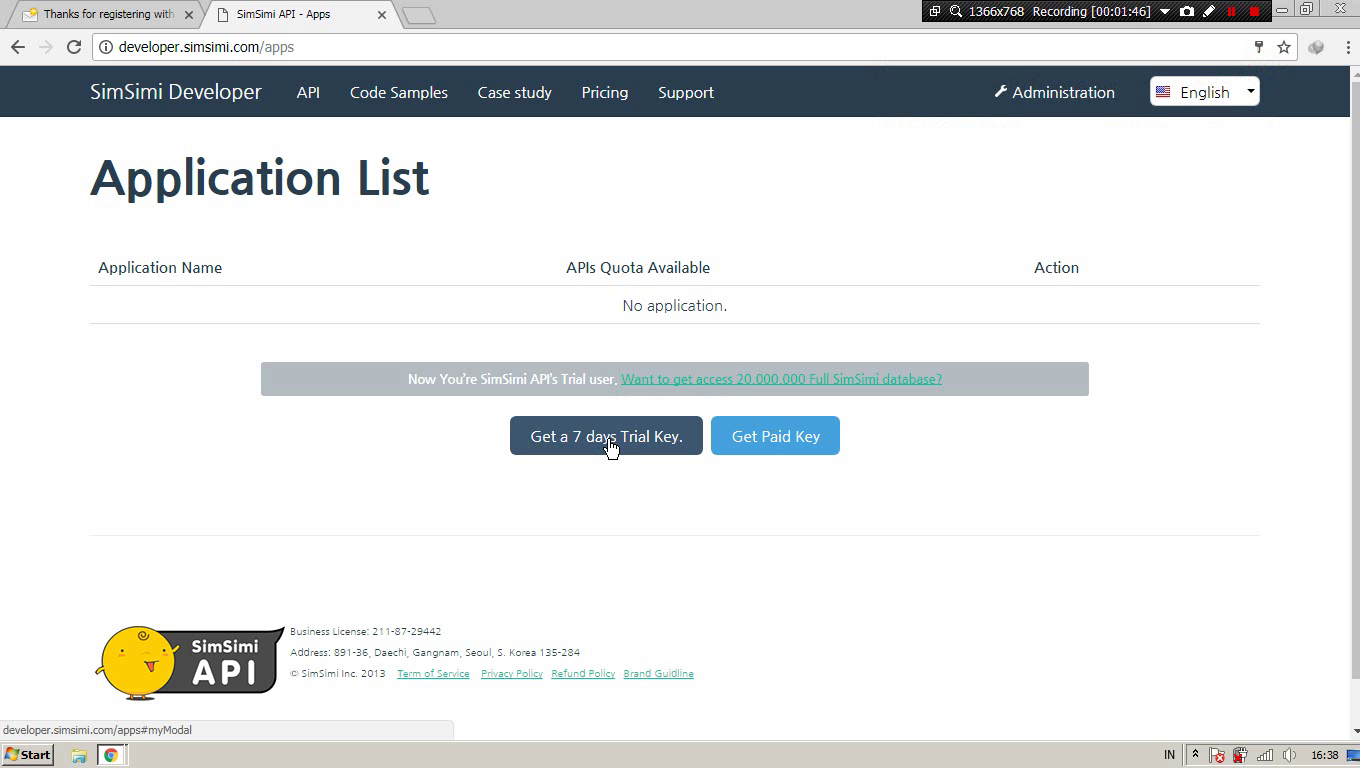Close the SimSimi API - Apps tab
The image size is (1360, 768).
382,15
